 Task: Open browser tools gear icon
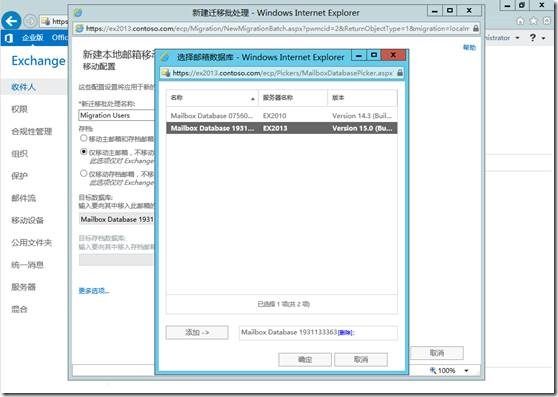click(547, 21)
